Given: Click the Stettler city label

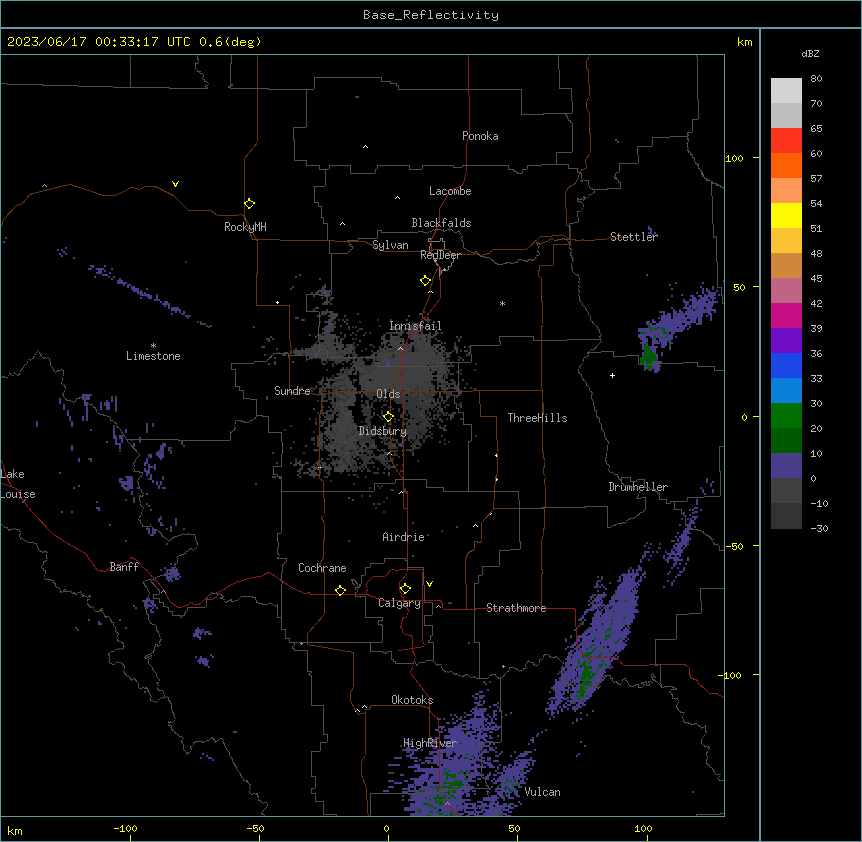Looking at the screenshot, I should [634, 237].
